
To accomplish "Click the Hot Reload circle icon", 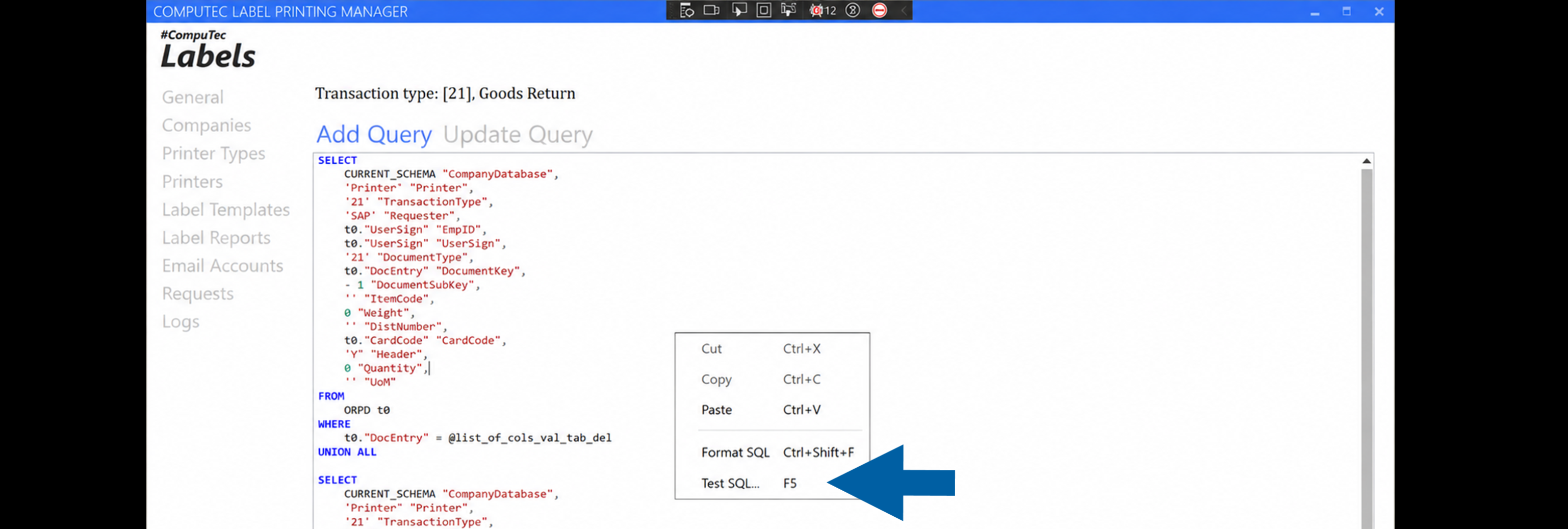I will pos(853,10).
